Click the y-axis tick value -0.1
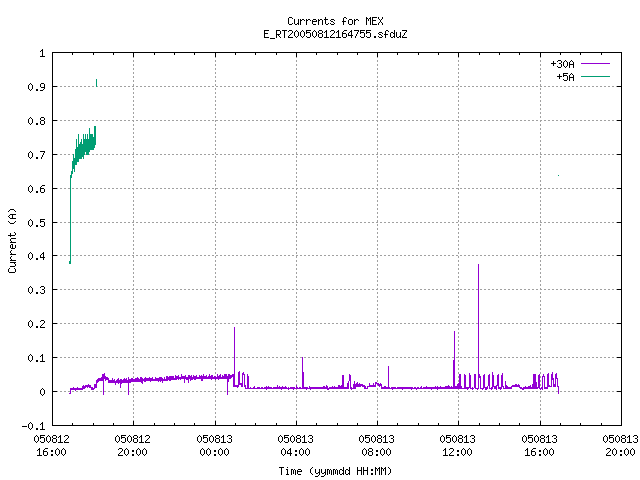 33,426
